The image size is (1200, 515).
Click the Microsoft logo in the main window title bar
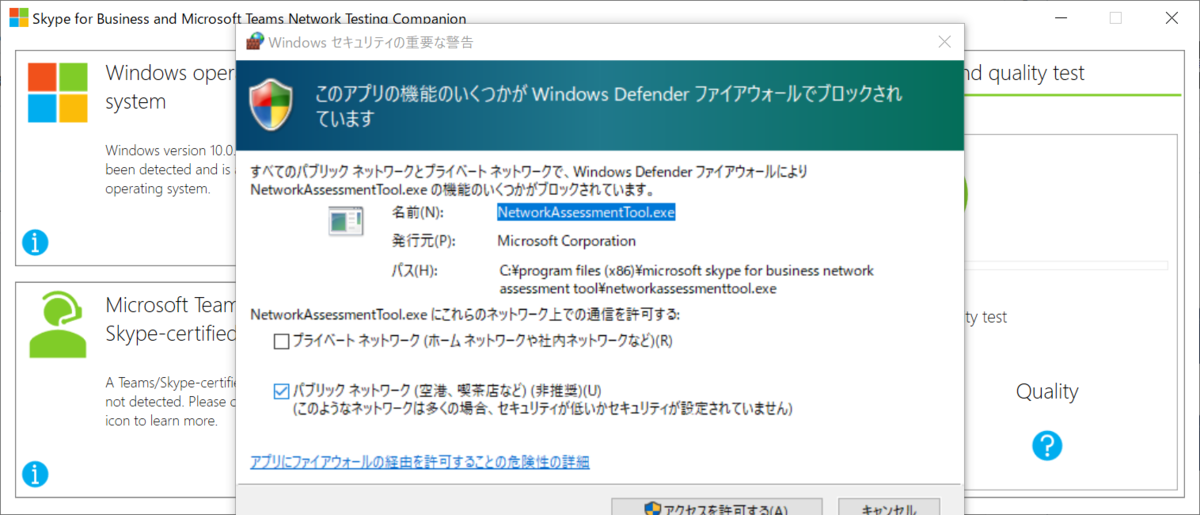click(x=18, y=17)
